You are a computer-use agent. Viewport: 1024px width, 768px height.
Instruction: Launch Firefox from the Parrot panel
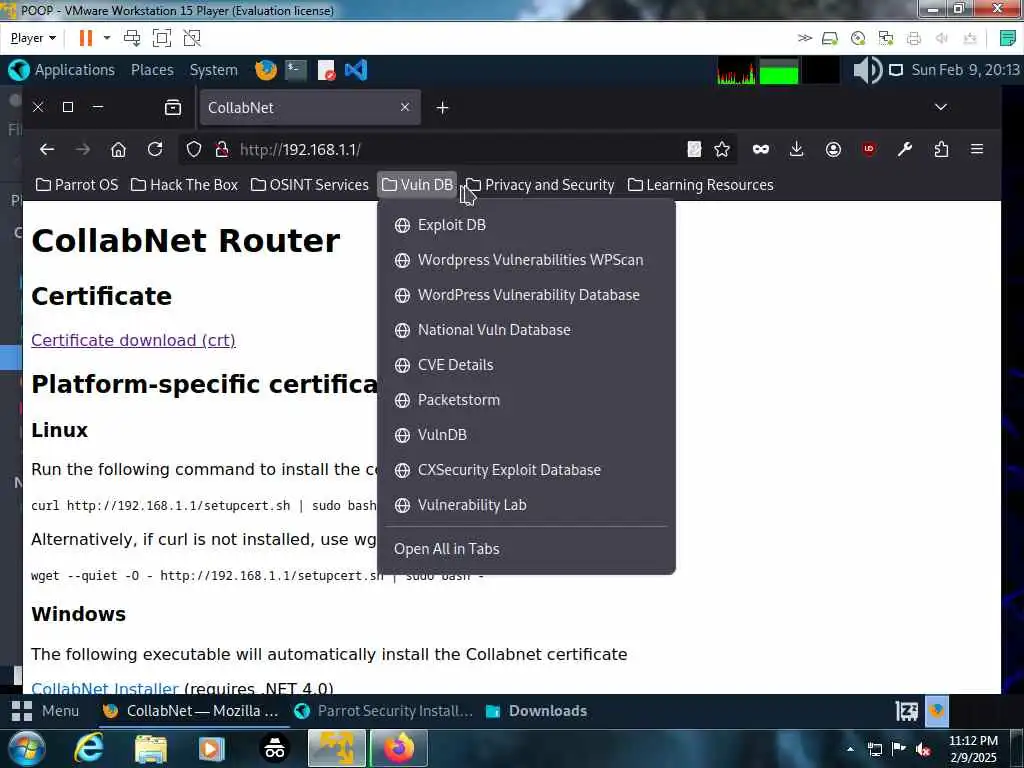click(x=266, y=70)
